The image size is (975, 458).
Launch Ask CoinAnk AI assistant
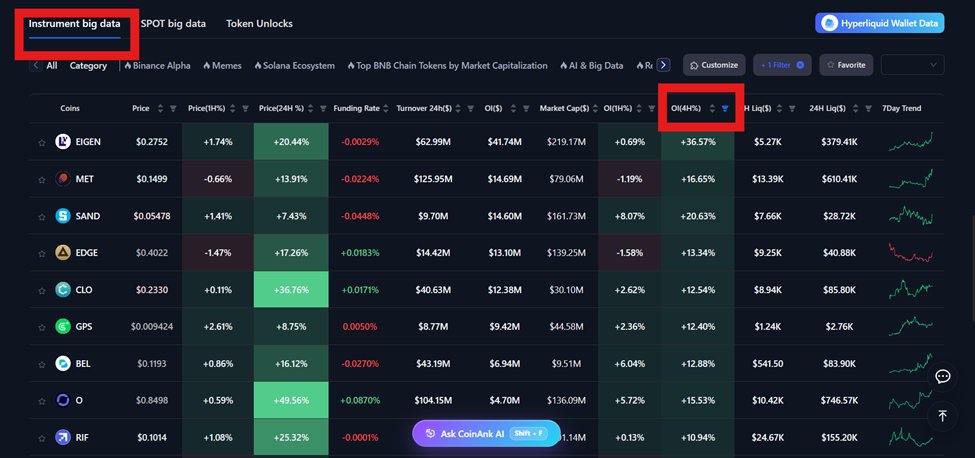(x=486, y=434)
